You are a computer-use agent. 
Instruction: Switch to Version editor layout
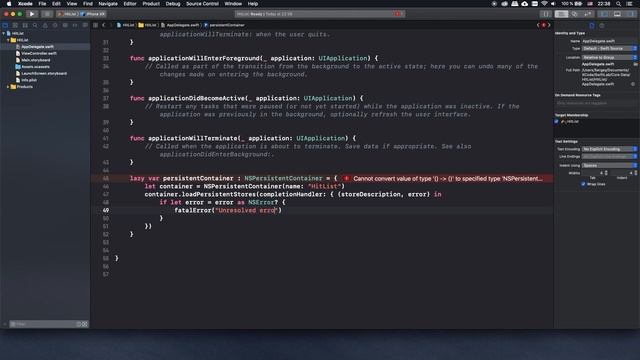point(587,14)
